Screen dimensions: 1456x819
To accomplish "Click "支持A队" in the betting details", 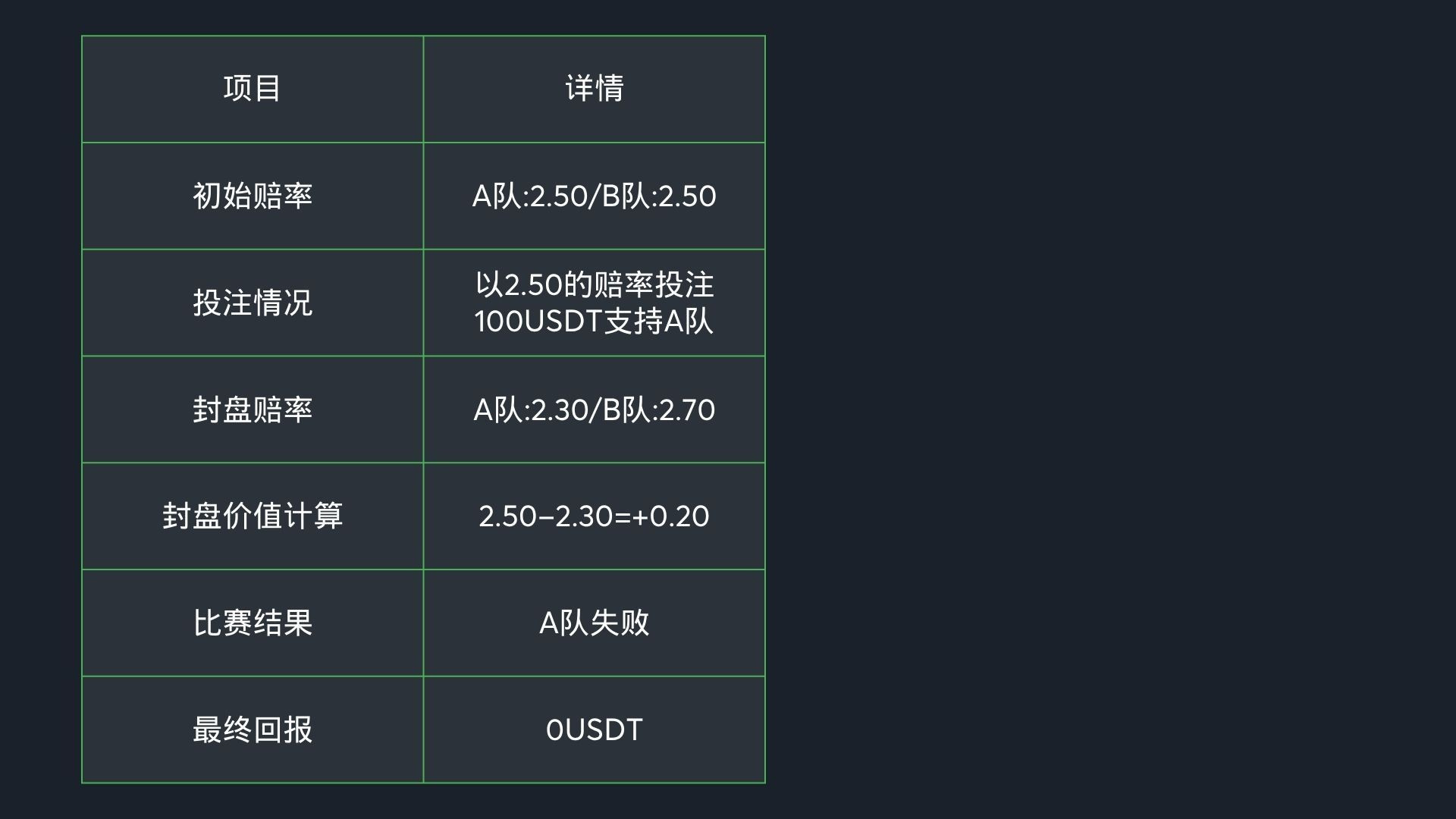I will 658,322.
